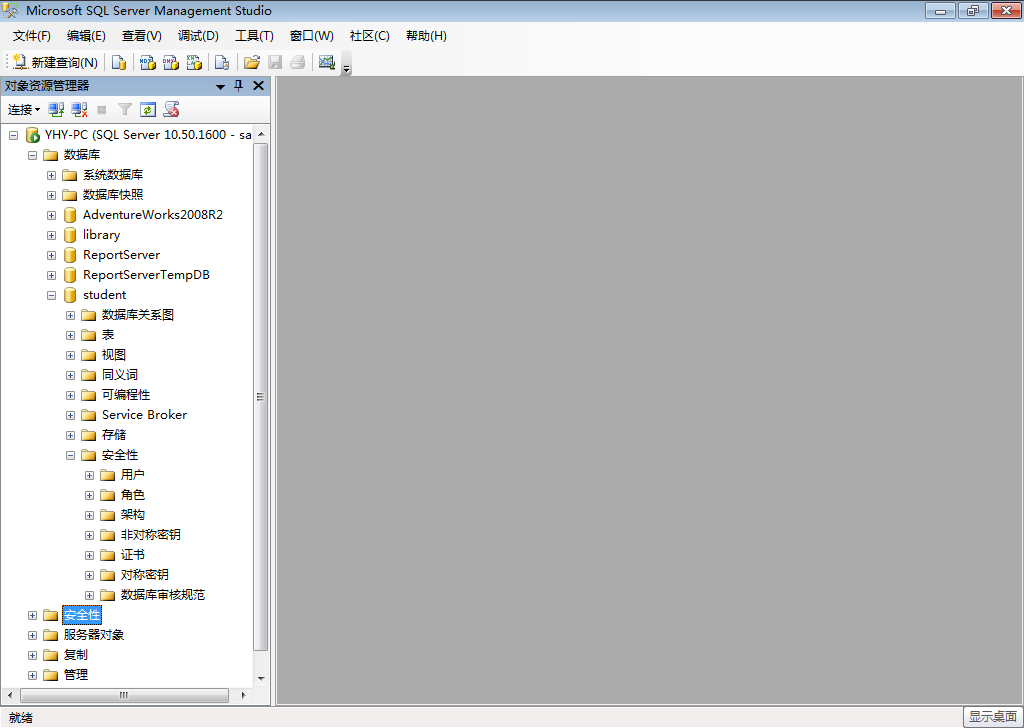
Task: Select the 管理 tree item
Action: click(x=76, y=675)
